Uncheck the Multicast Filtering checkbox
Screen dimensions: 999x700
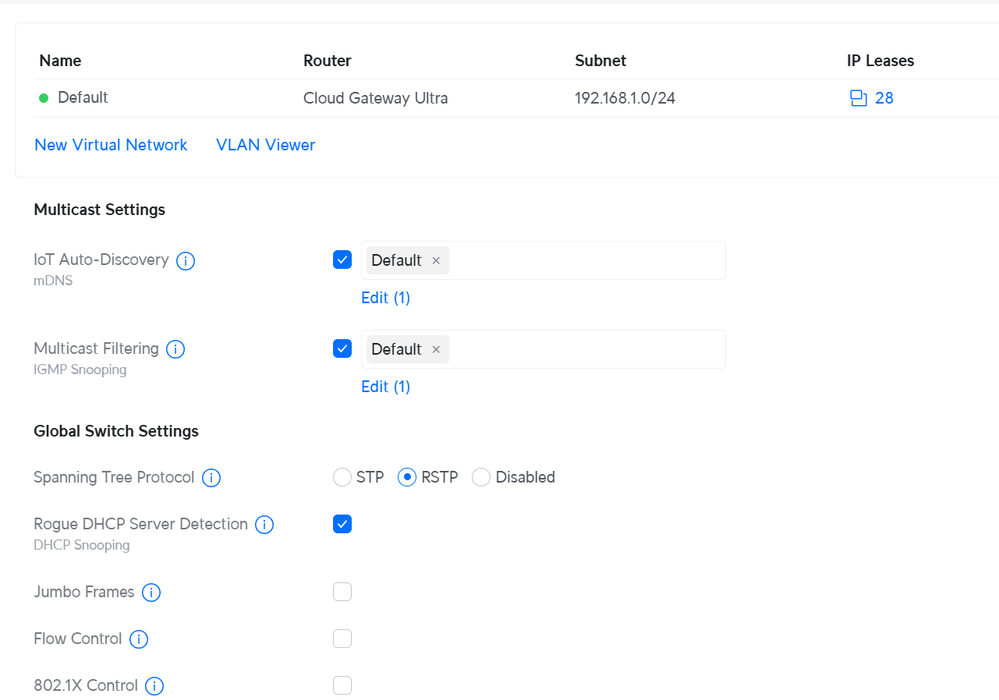point(342,349)
